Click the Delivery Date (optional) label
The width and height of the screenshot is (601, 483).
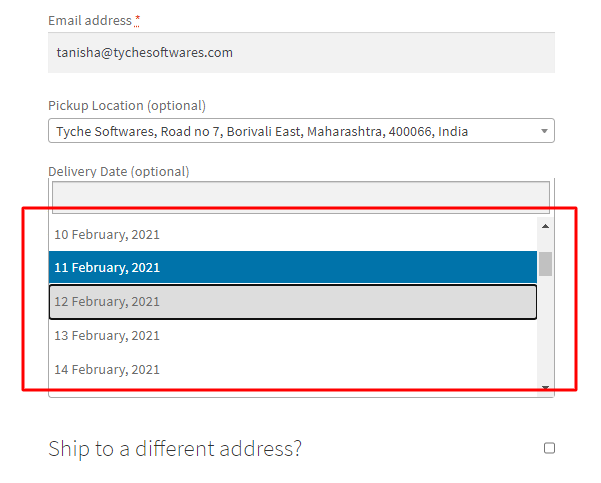[119, 171]
